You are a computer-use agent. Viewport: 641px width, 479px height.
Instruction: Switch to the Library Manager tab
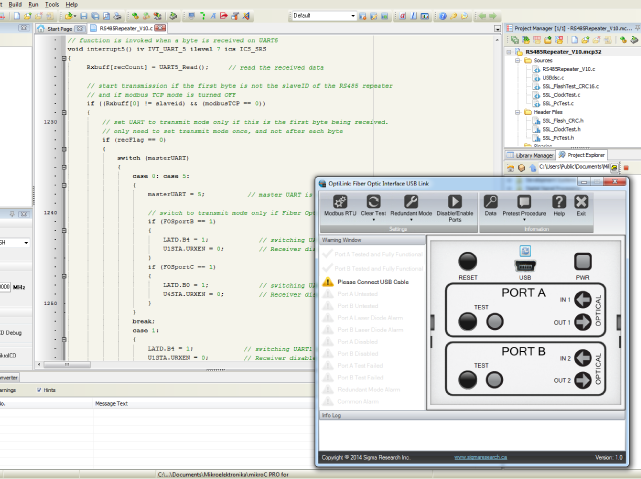(530, 155)
